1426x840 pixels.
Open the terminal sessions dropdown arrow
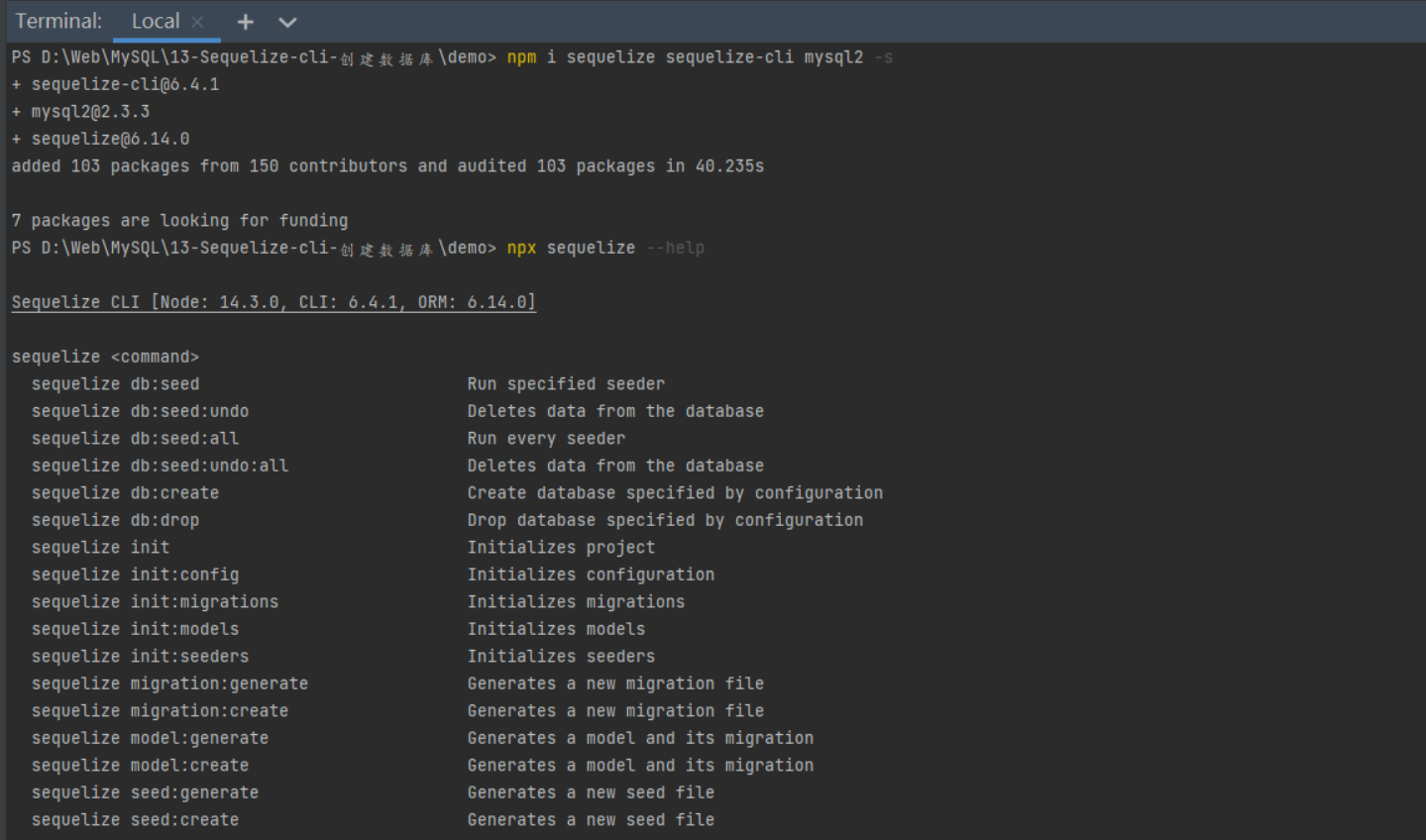pyautogui.click(x=287, y=22)
